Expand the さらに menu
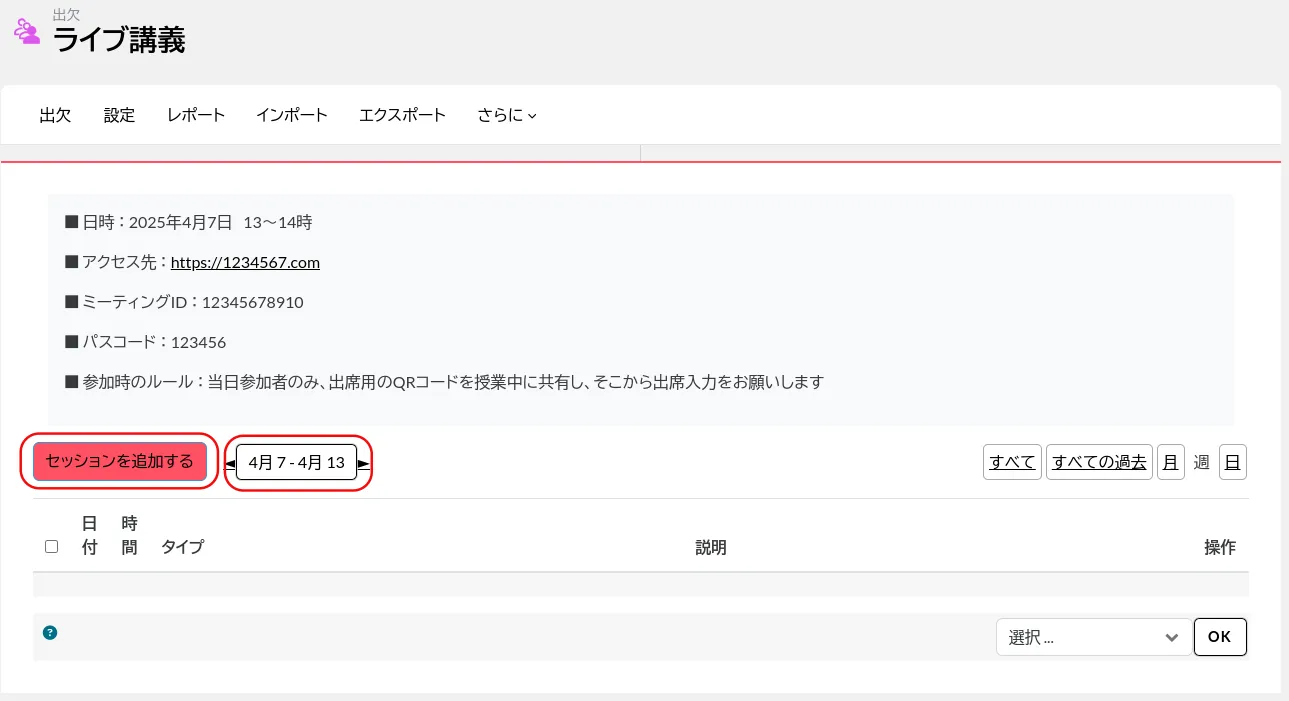Screen dimensions: 1289x701 [x=507, y=115]
